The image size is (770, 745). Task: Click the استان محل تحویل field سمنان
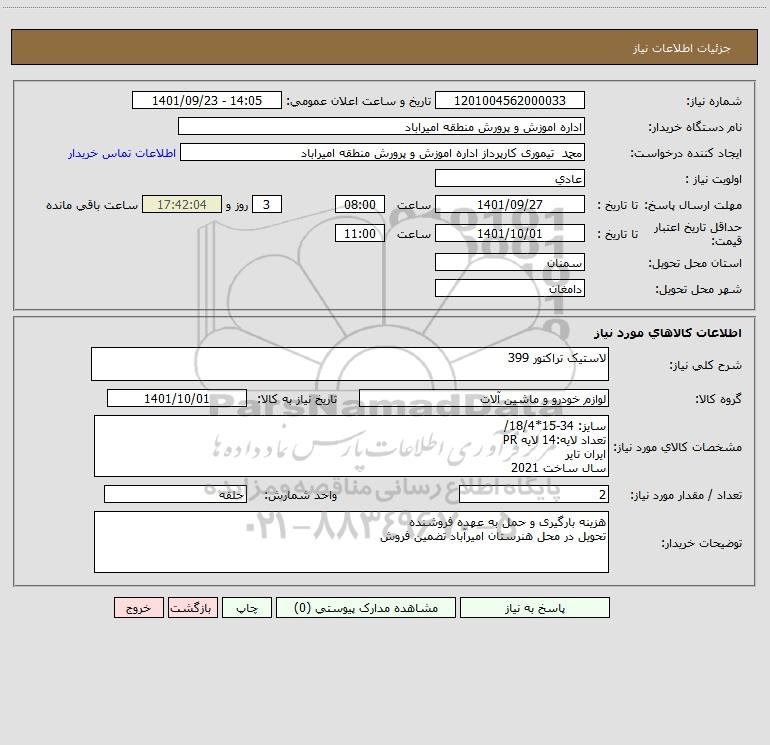tap(510, 262)
